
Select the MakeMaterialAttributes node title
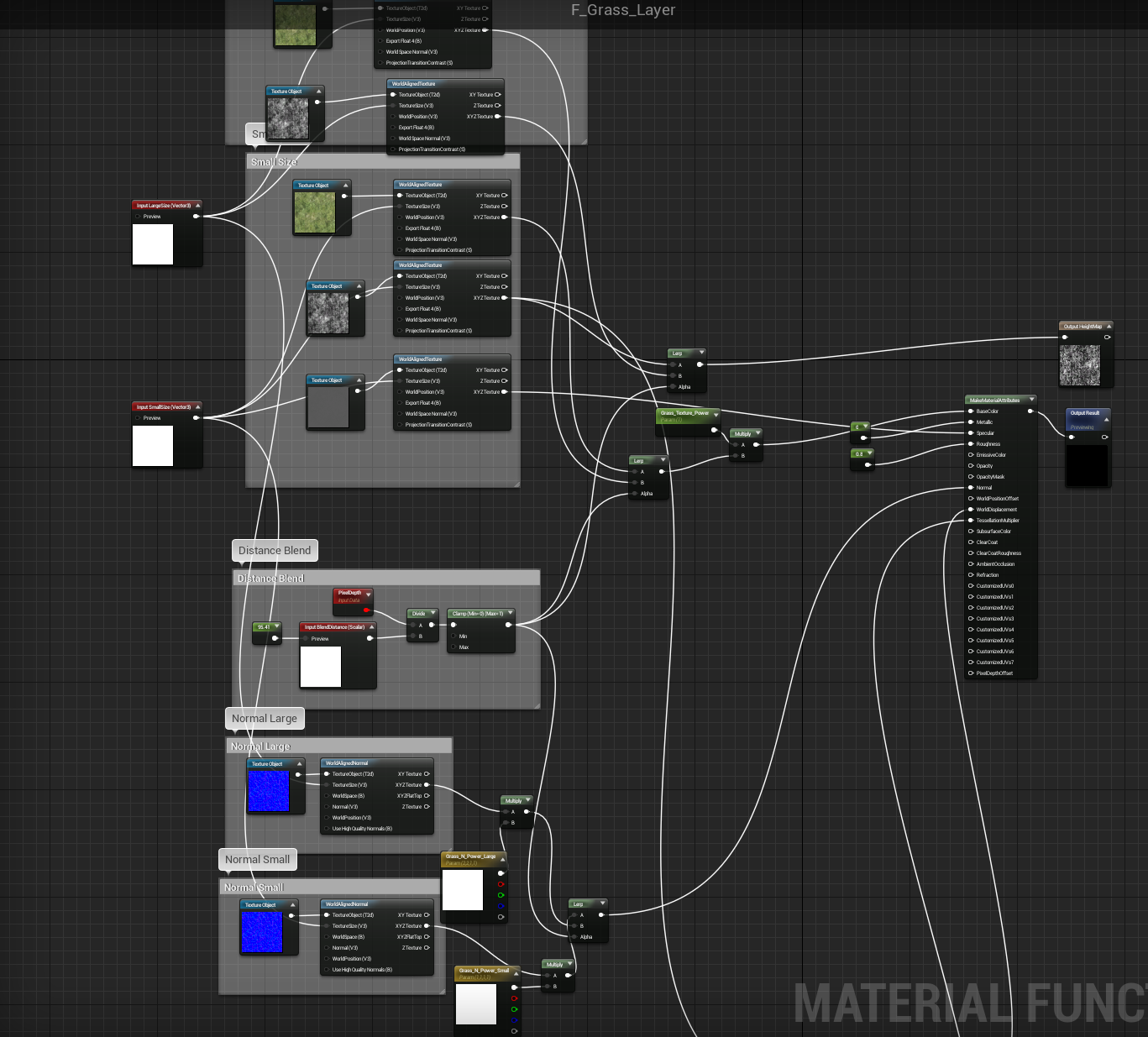(x=995, y=401)
